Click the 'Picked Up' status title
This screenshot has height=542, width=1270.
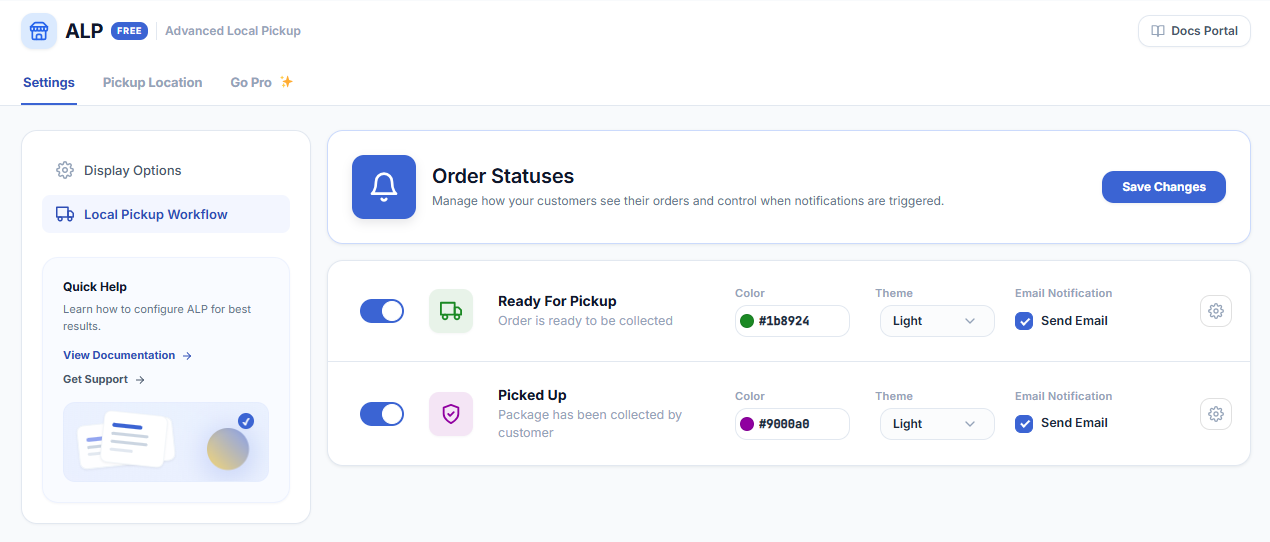pos(532,395)
